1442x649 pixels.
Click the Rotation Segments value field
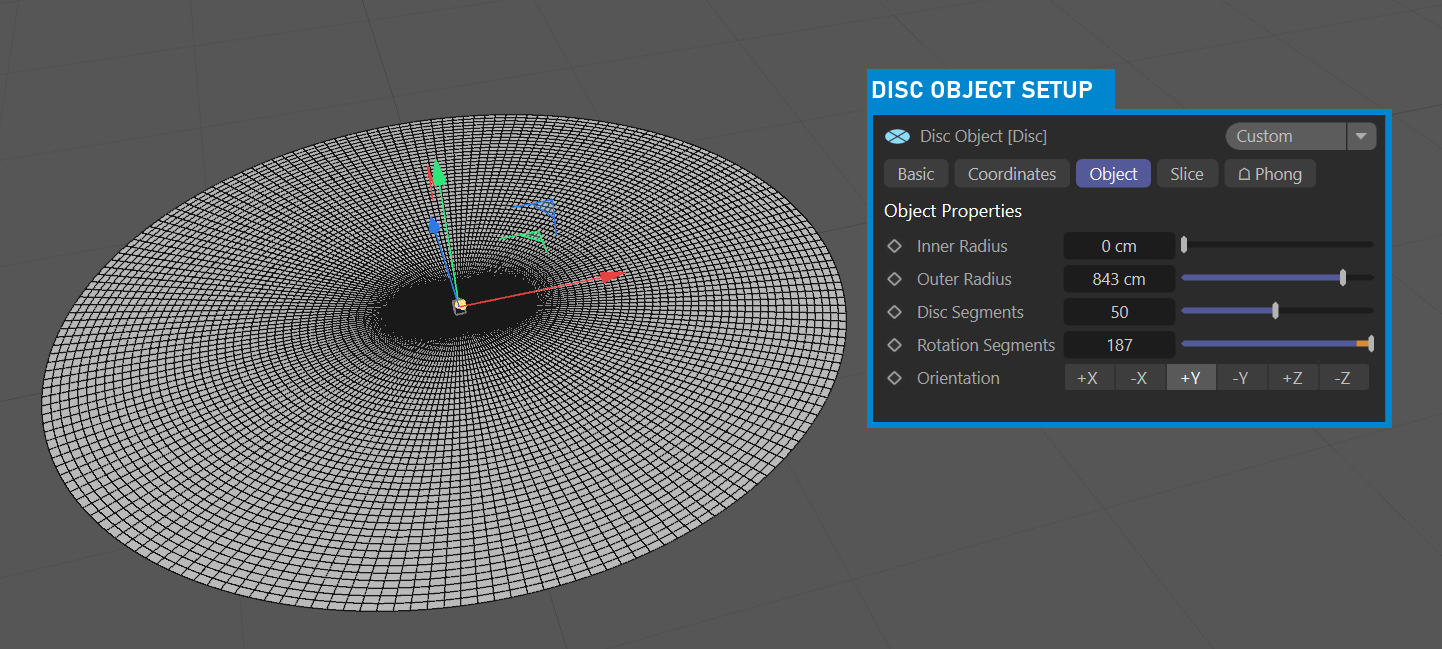(x=1119, y=345)
